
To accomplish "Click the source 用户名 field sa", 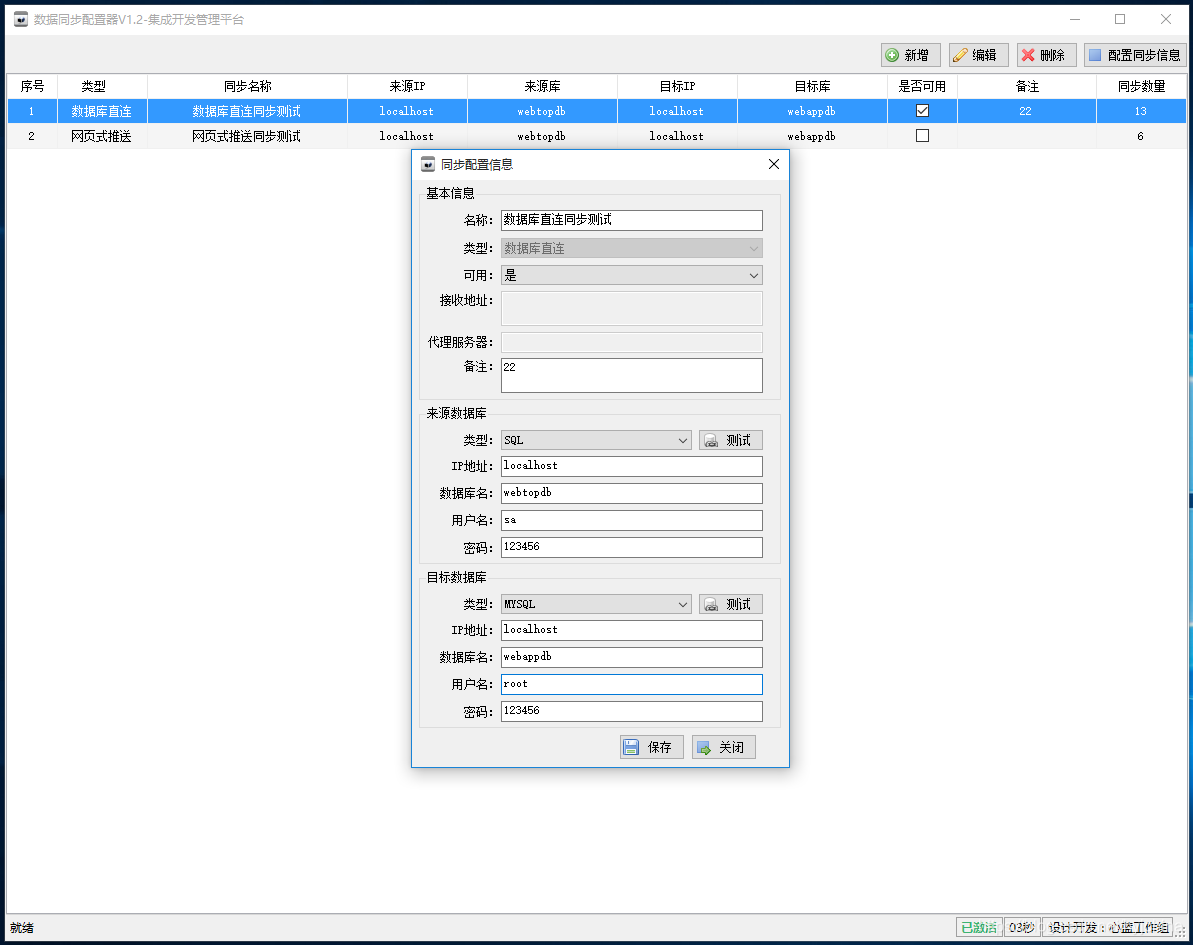I will tap(631, 520).
